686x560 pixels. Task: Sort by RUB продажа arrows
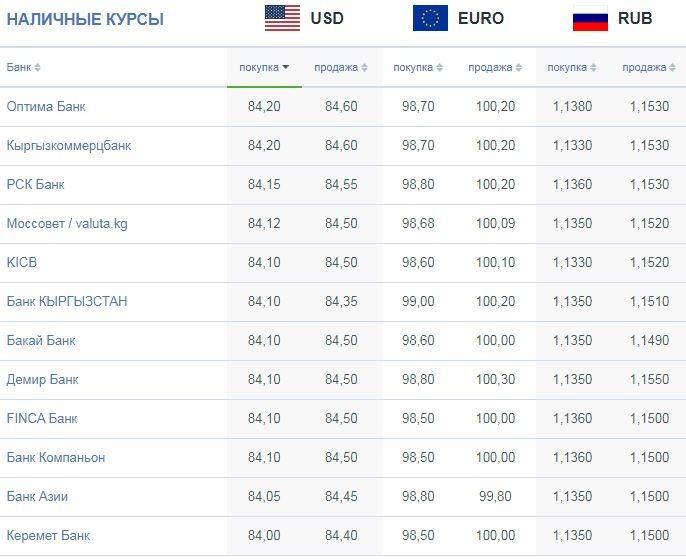pos(672,67)
